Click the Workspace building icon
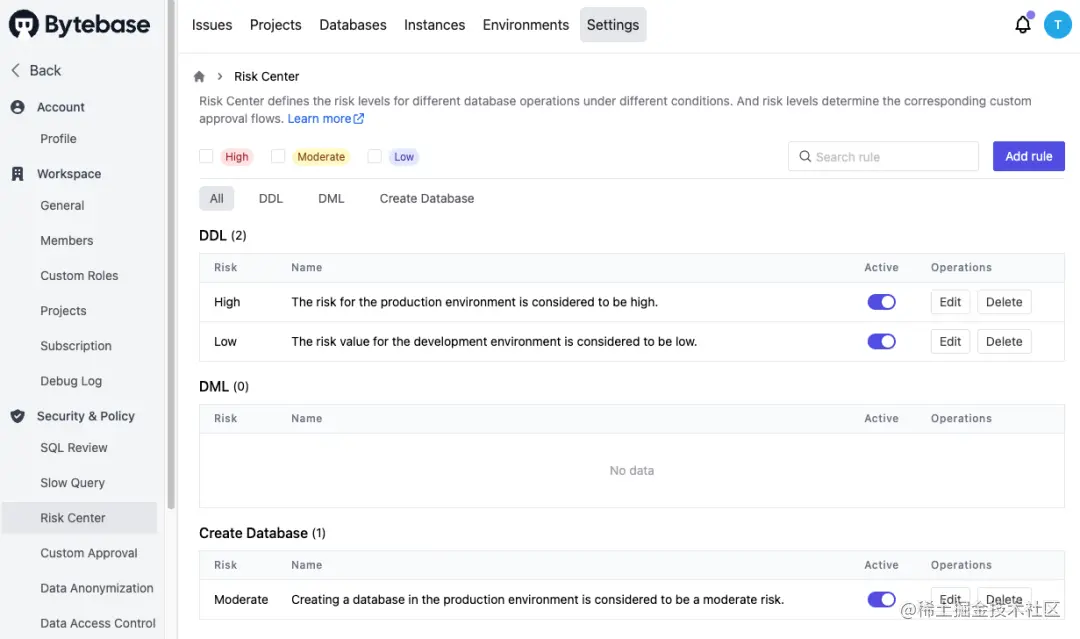 [17, 174]
